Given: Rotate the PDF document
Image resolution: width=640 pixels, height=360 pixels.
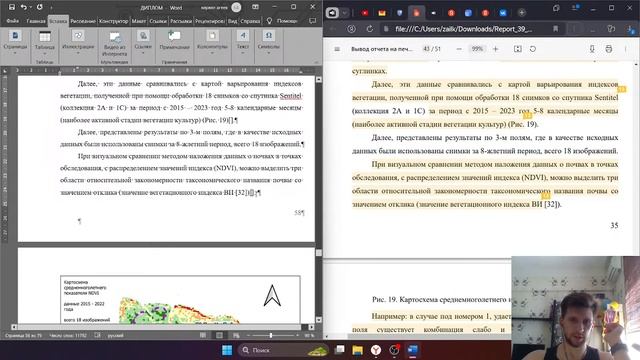Looking at the screenshot, I should (533, 49).
